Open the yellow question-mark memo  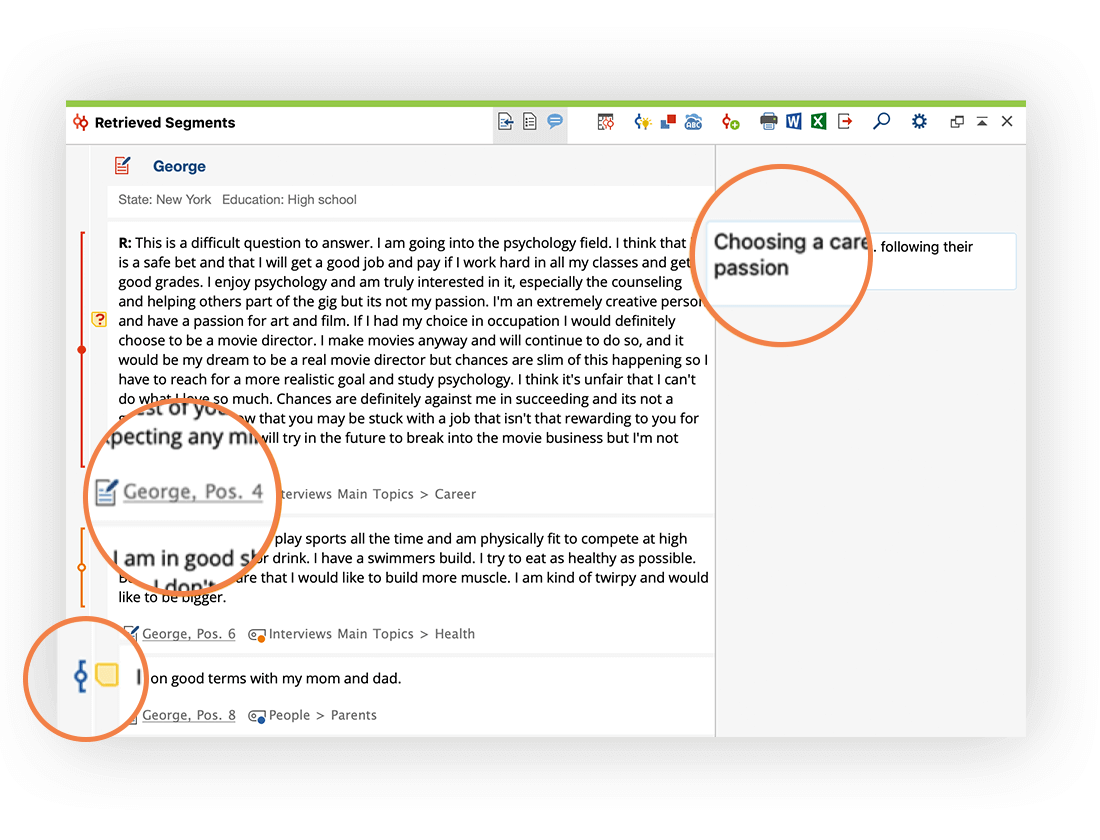[x=99, y=320]
